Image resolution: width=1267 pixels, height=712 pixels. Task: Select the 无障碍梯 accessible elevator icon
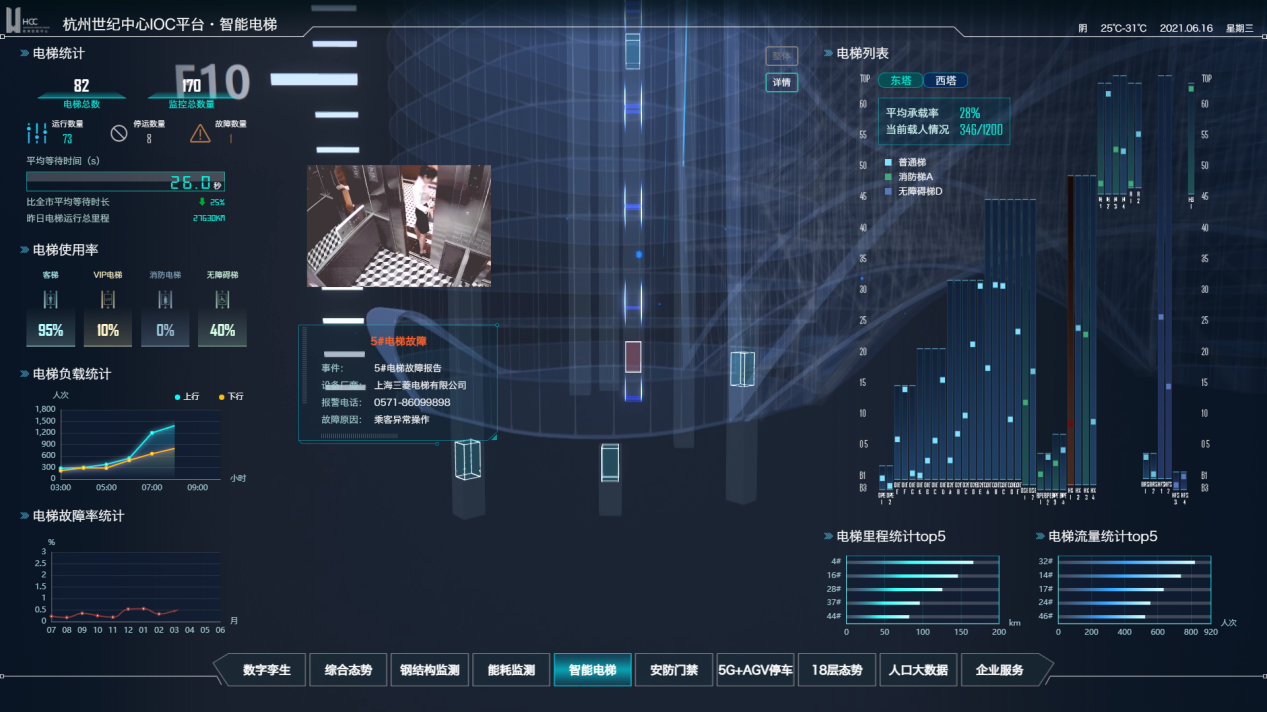coord(222,299)
